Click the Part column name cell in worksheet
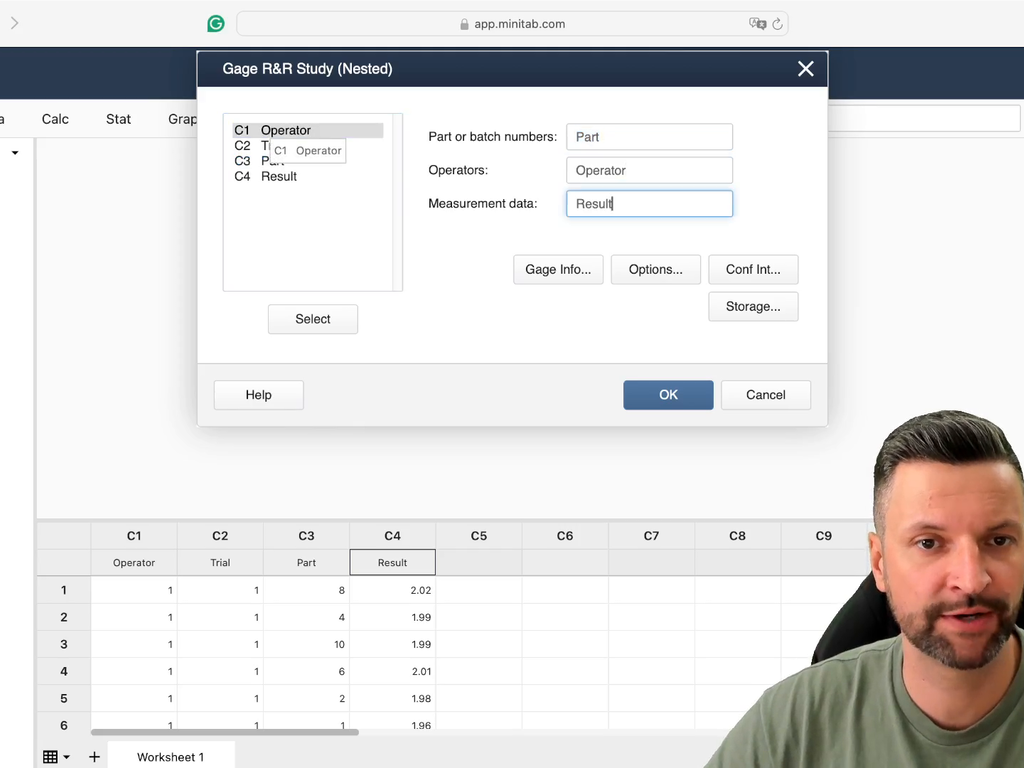Screen dimensions: 1024x768 coord(306,562)
